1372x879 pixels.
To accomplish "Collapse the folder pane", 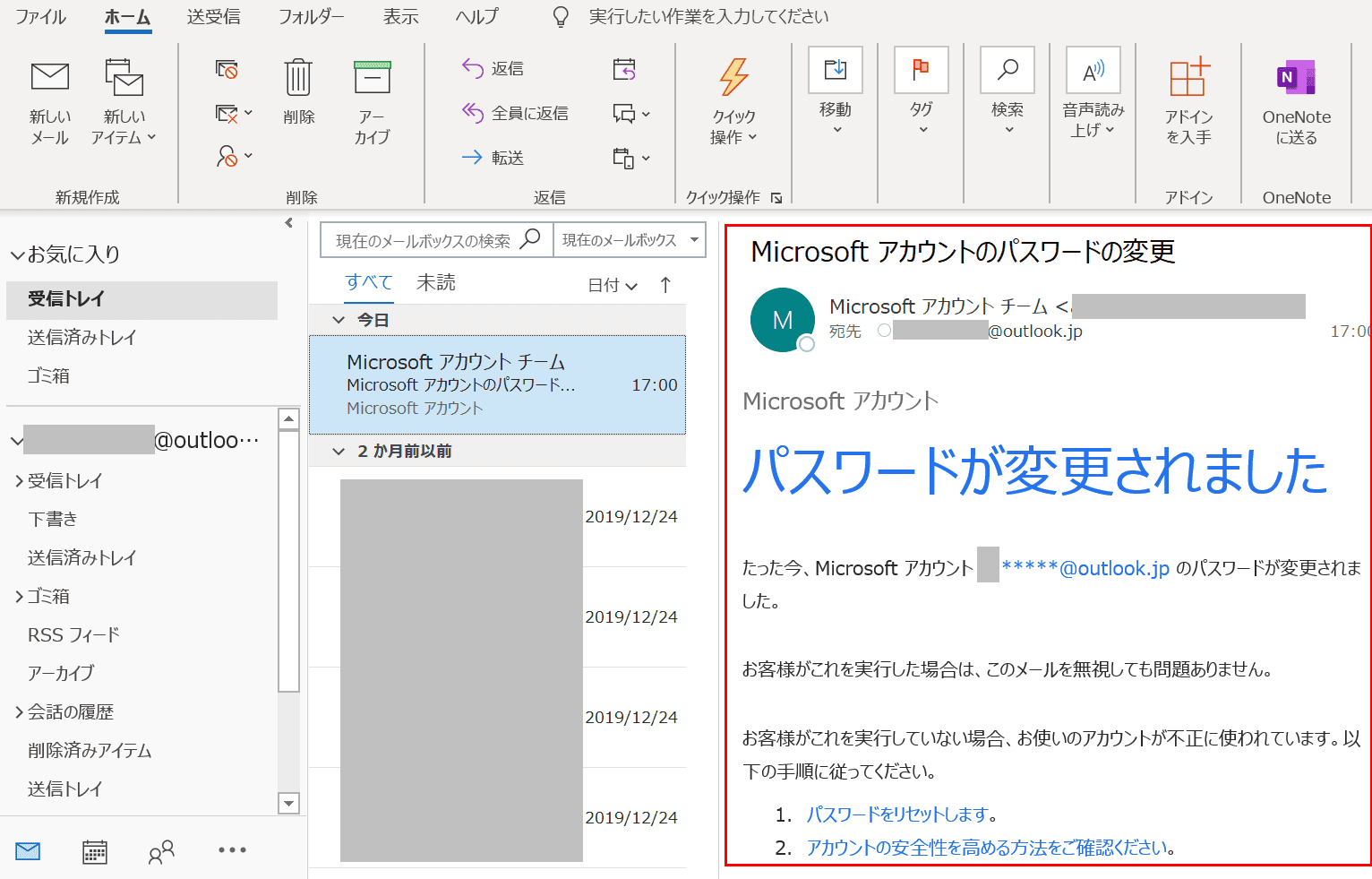I will (x=288, y=223).
